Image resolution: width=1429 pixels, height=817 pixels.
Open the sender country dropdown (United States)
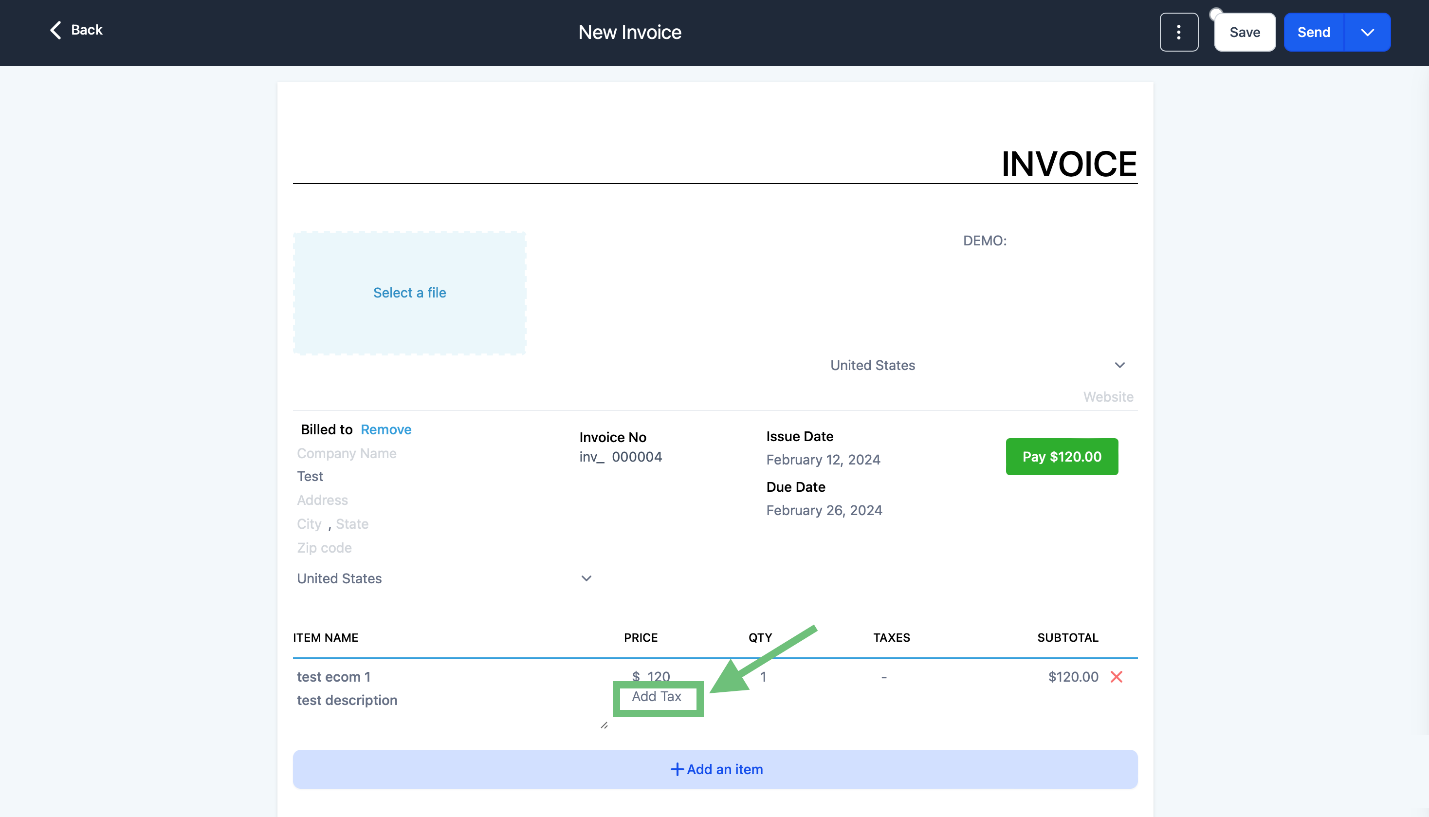977,365
